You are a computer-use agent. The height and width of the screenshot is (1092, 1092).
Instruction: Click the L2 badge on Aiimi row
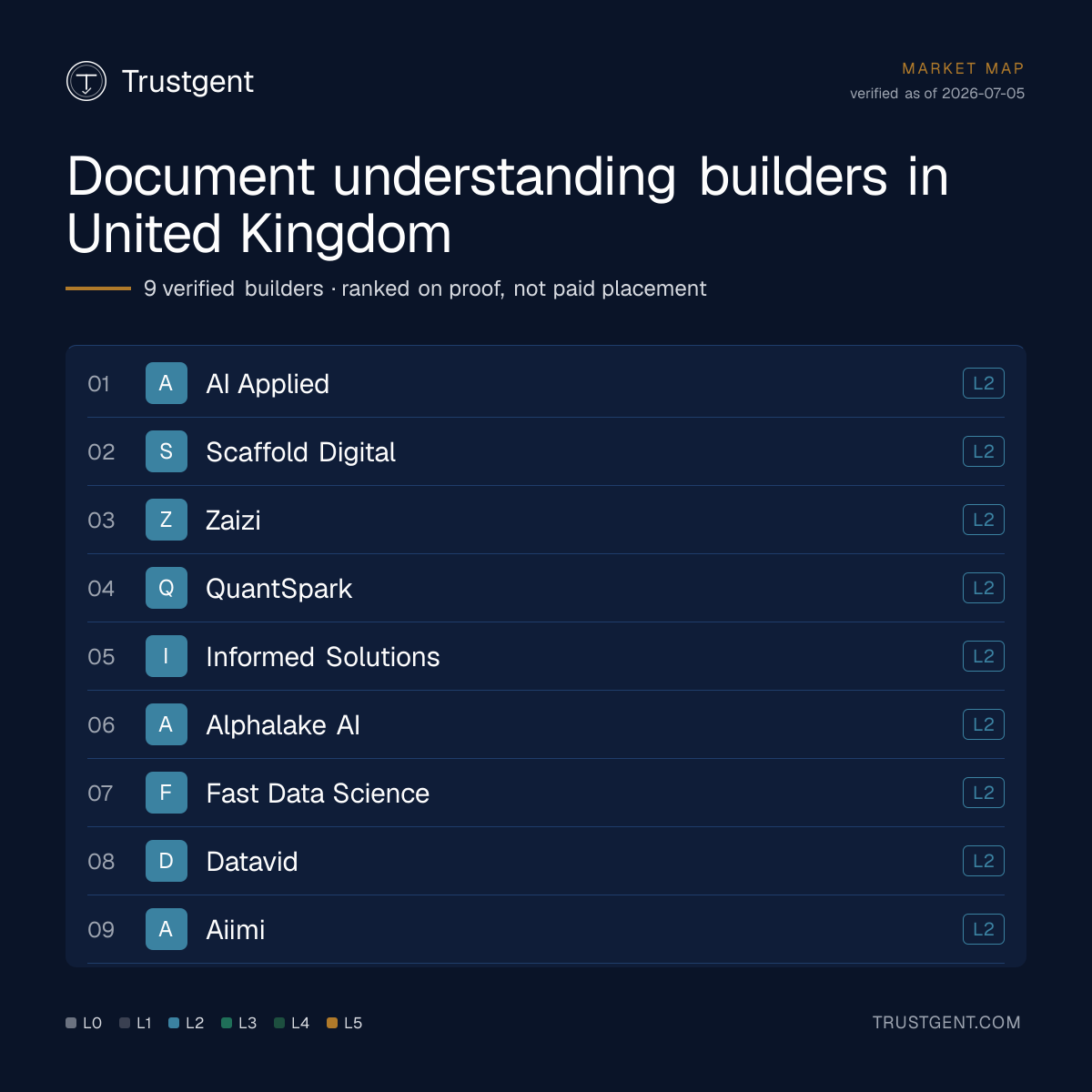click(984, 929)
